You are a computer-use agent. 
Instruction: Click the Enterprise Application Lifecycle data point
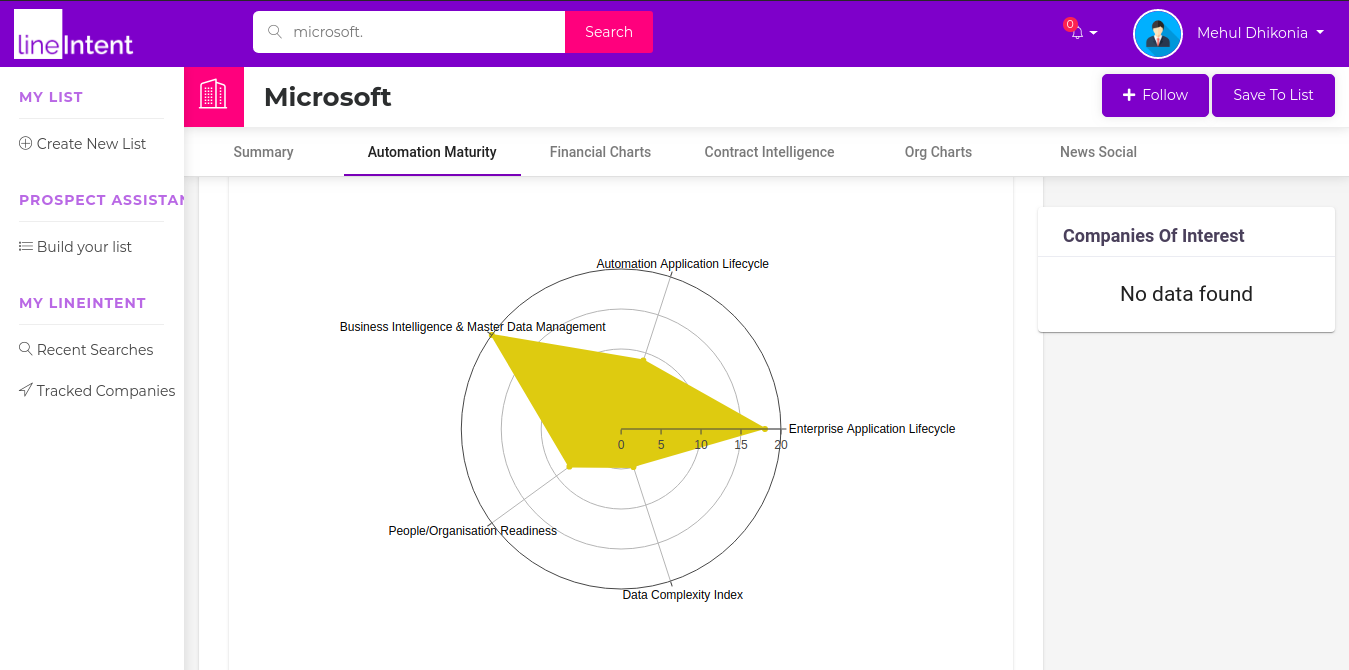[765, 429]
